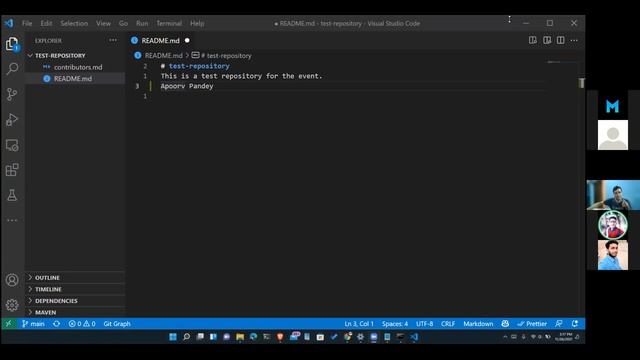
Task: Click Prettier in the status bar
Action: (532, 324)
